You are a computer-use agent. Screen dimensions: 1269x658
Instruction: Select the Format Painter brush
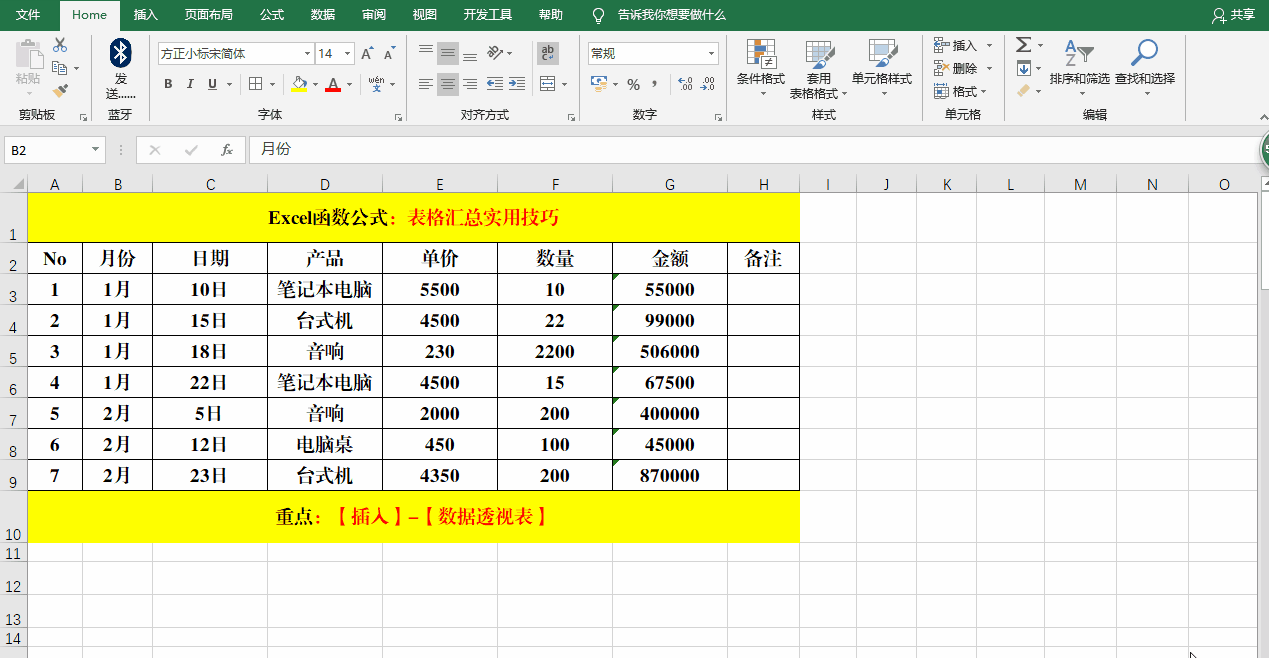(x=60, y=91)
